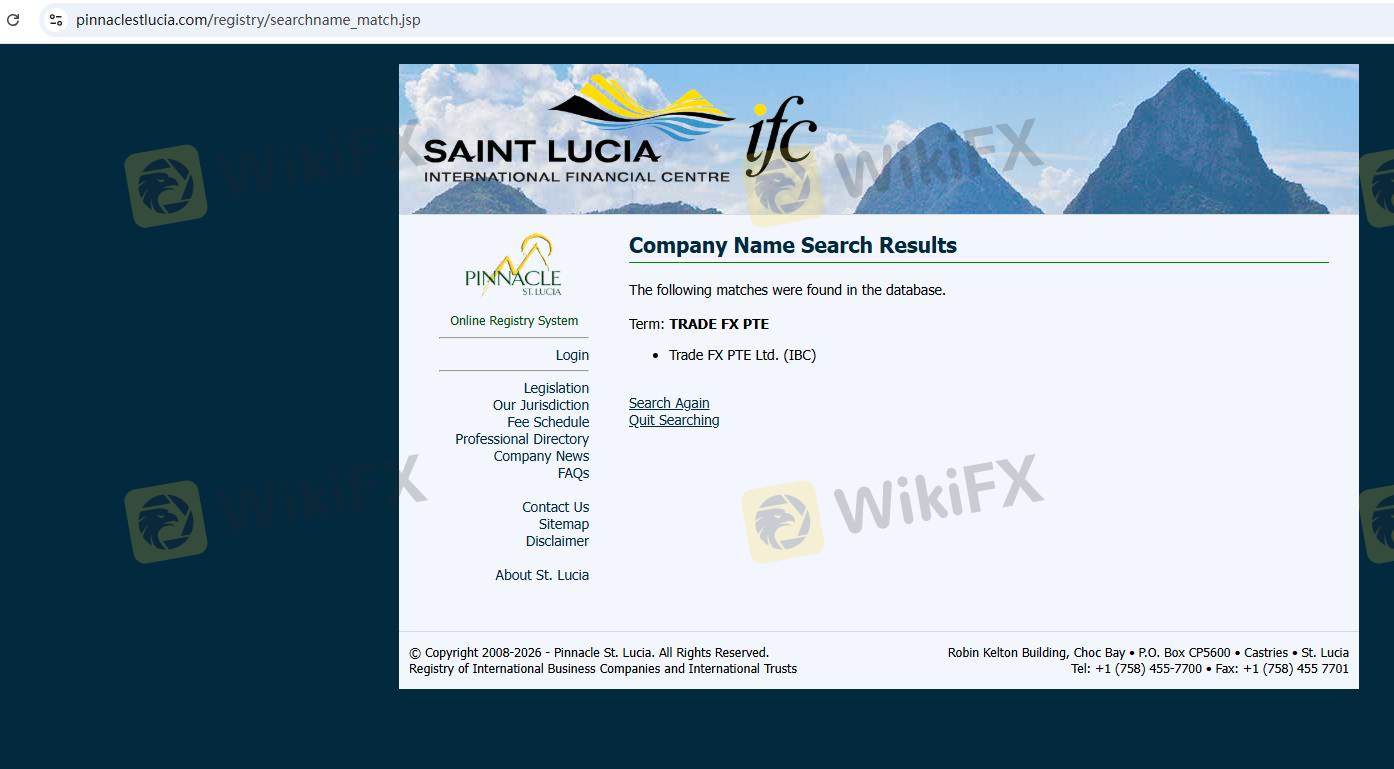Open Our Jurisdiction in sidebar menu

[541, 405]
